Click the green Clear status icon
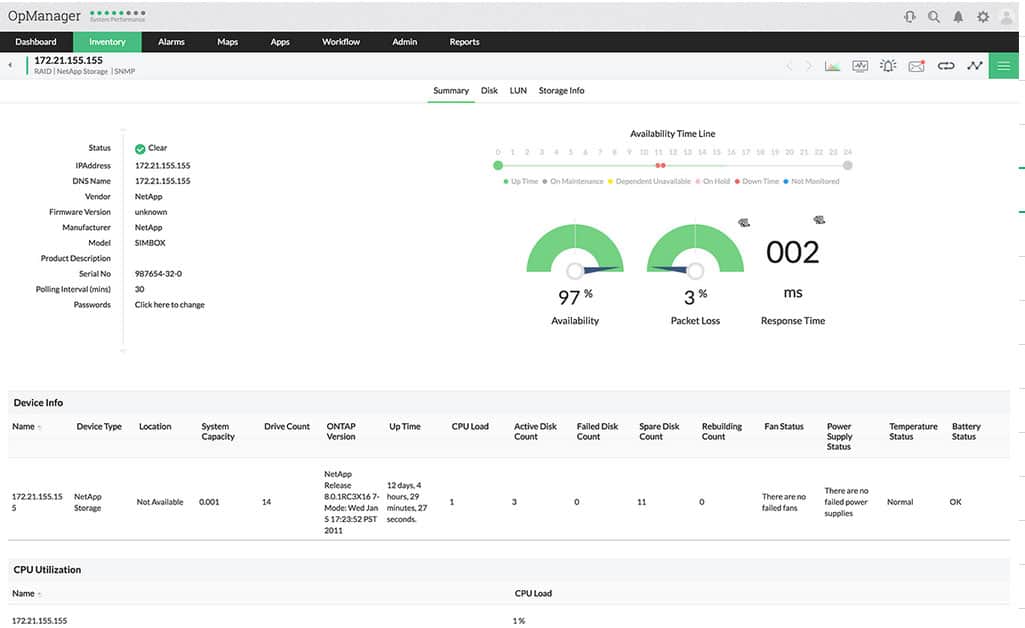 click(x=140, y=149)
